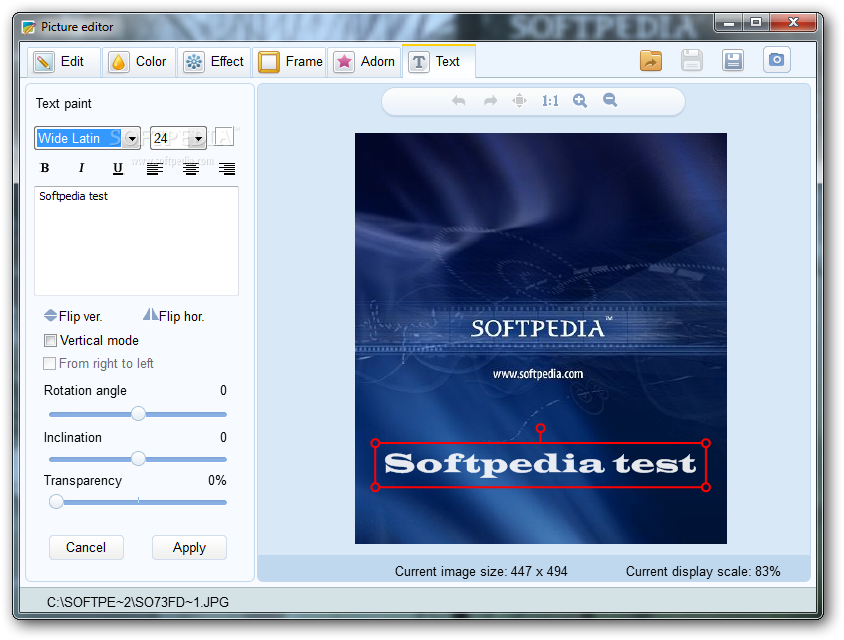Click the Edit tab pencil icon
Viewport: 844px width, 640px height.
[44, 62]
